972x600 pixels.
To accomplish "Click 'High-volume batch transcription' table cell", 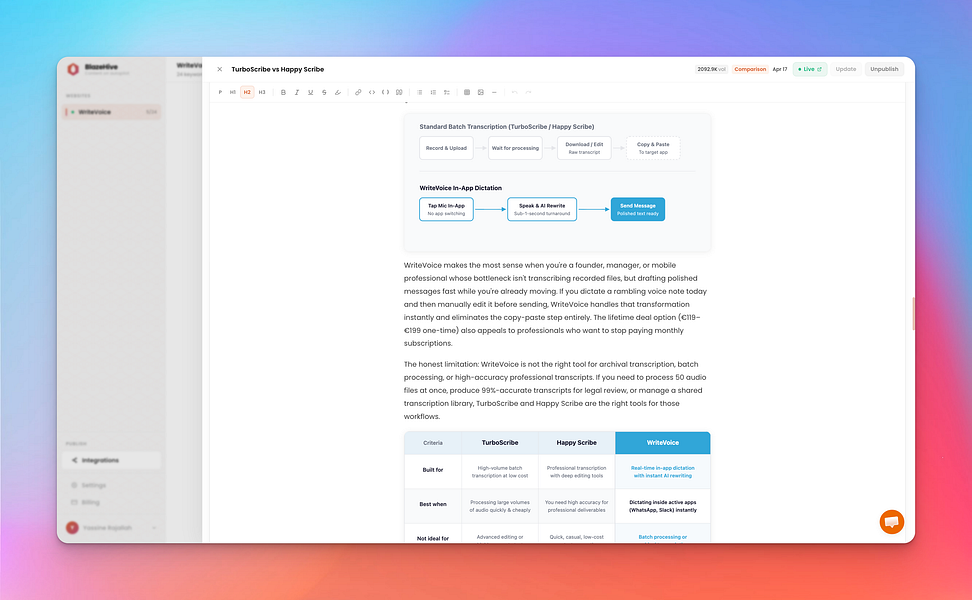I will pos(500,472).
